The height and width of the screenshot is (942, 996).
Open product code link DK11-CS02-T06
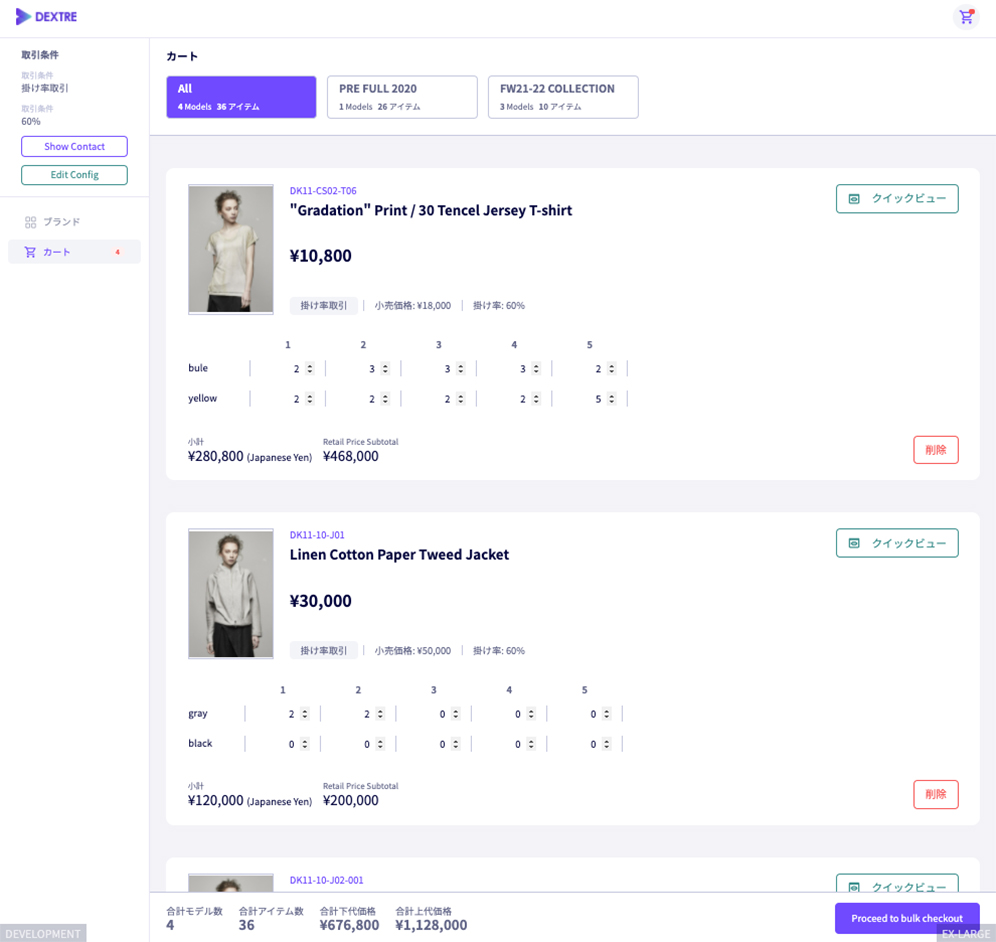click(x=323, y=191)
